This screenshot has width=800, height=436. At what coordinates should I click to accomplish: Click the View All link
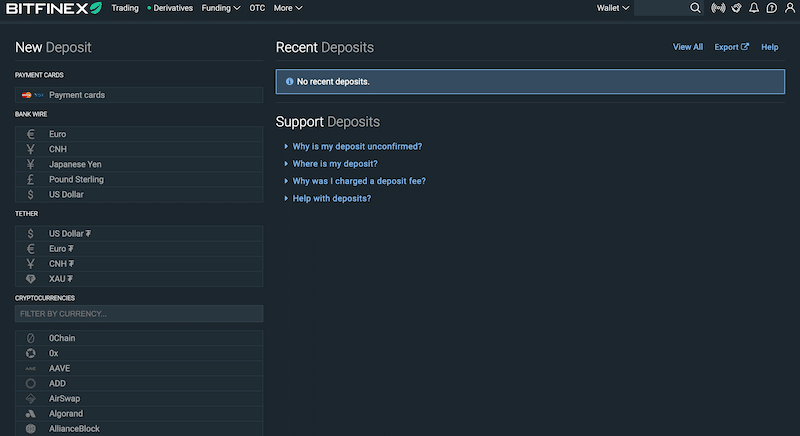[x=688, y=47]
